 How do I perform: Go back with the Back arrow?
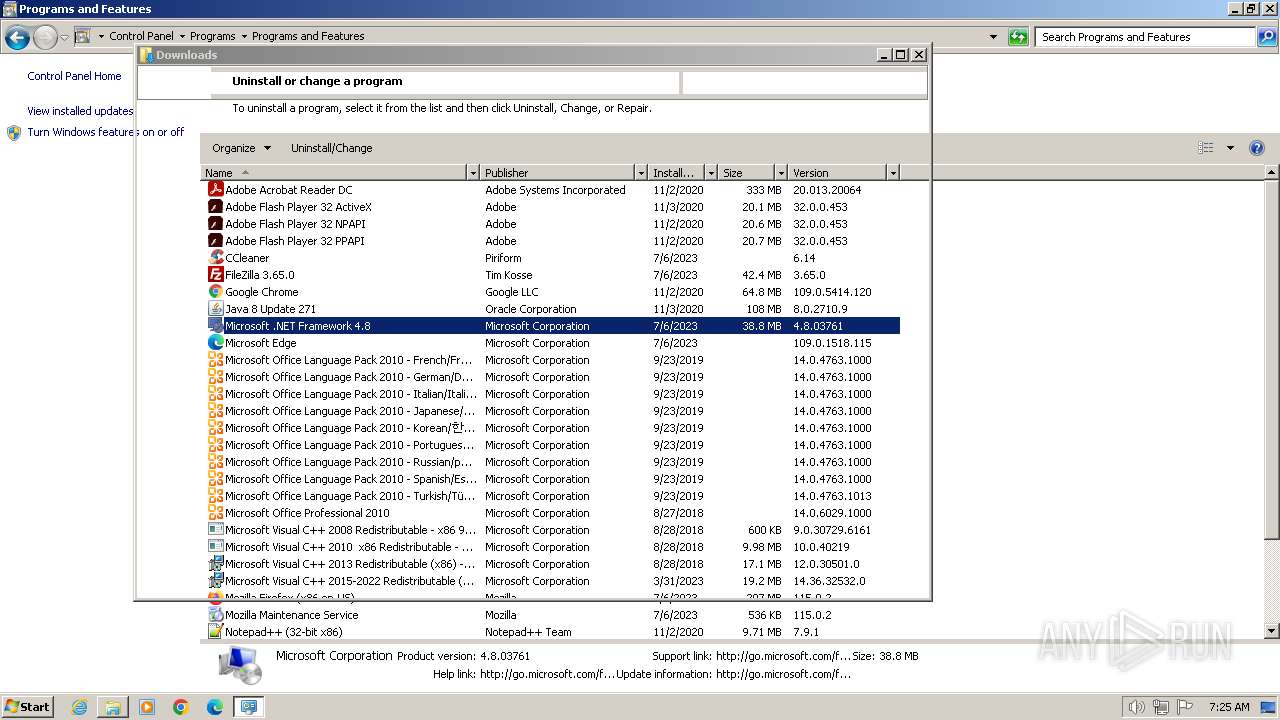[17, 38]
